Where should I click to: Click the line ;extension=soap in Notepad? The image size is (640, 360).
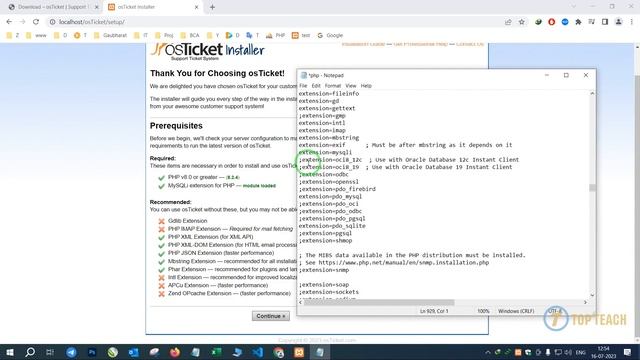coord(323,284)
